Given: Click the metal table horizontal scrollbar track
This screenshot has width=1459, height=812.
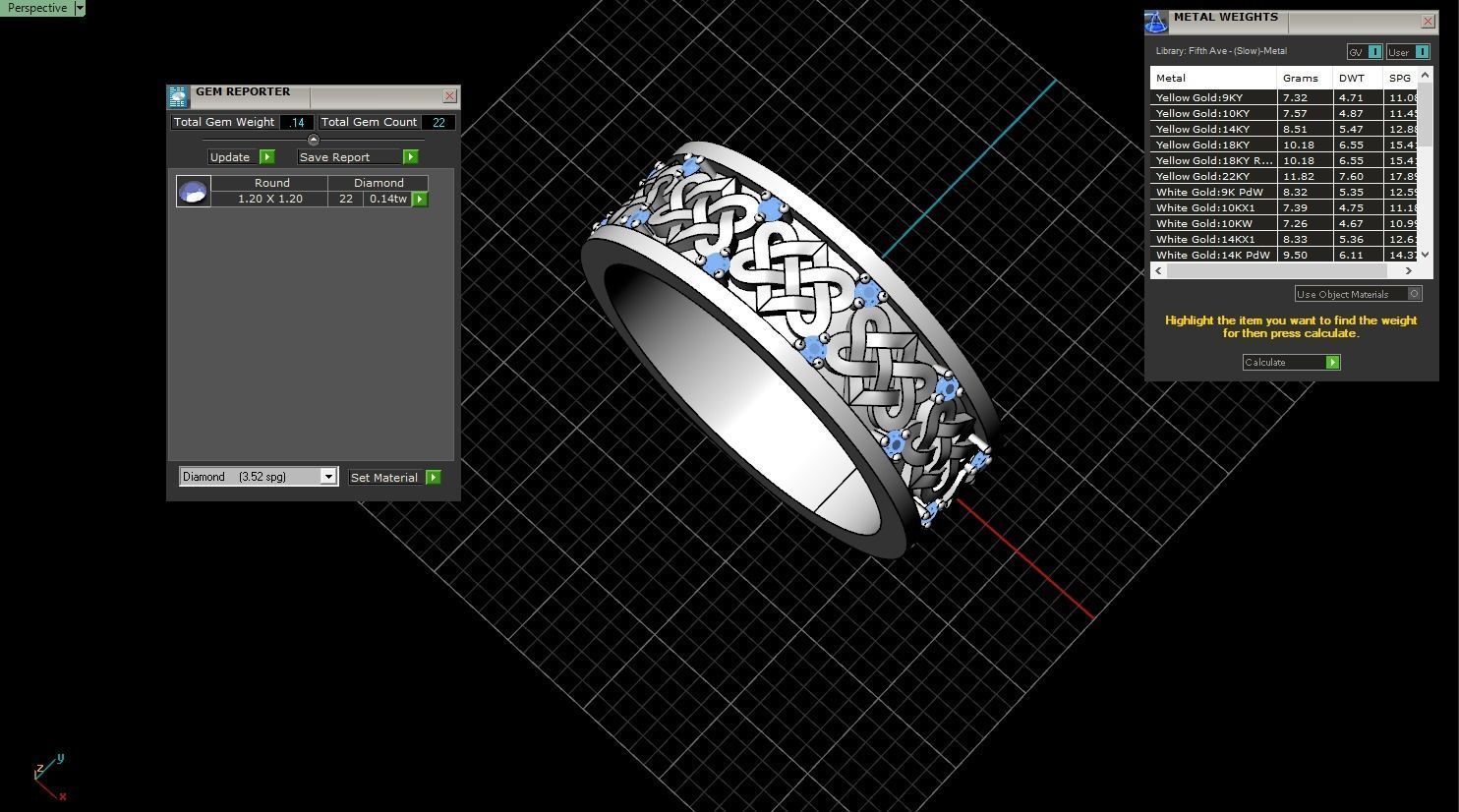Looking at the screenshot, I should click(1283, 270).
